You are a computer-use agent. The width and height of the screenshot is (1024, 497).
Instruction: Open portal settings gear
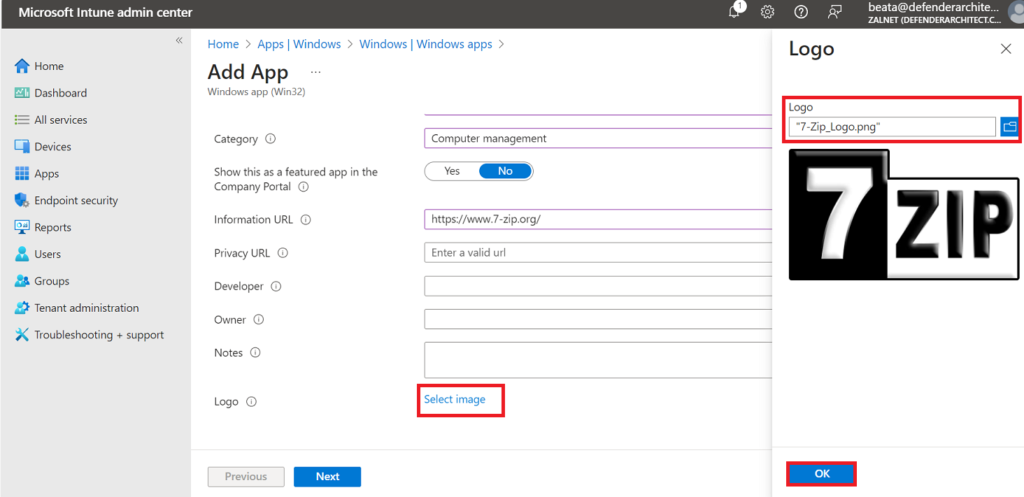click(x=768, y=12)
